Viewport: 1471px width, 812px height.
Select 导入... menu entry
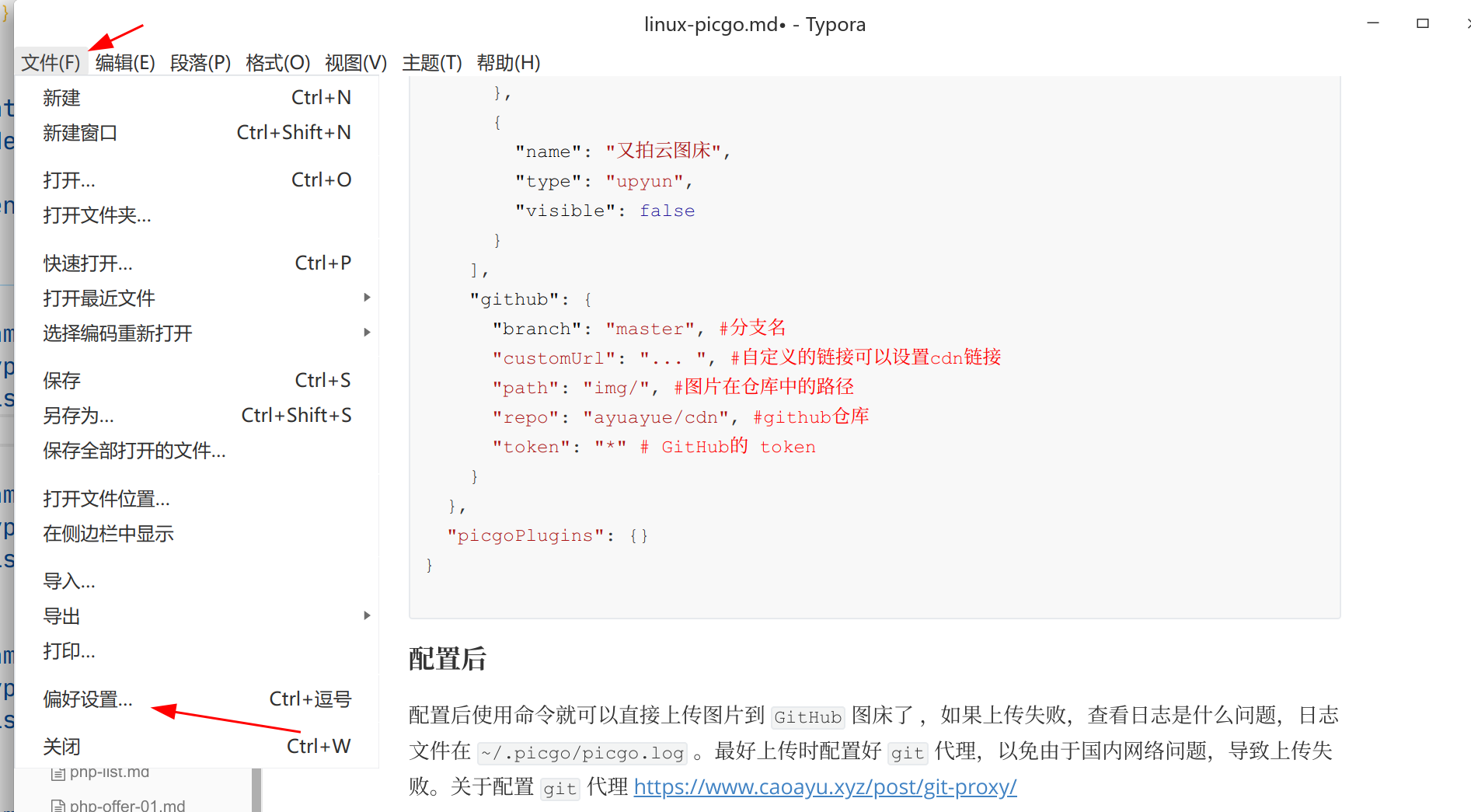[x=197, y=581]
